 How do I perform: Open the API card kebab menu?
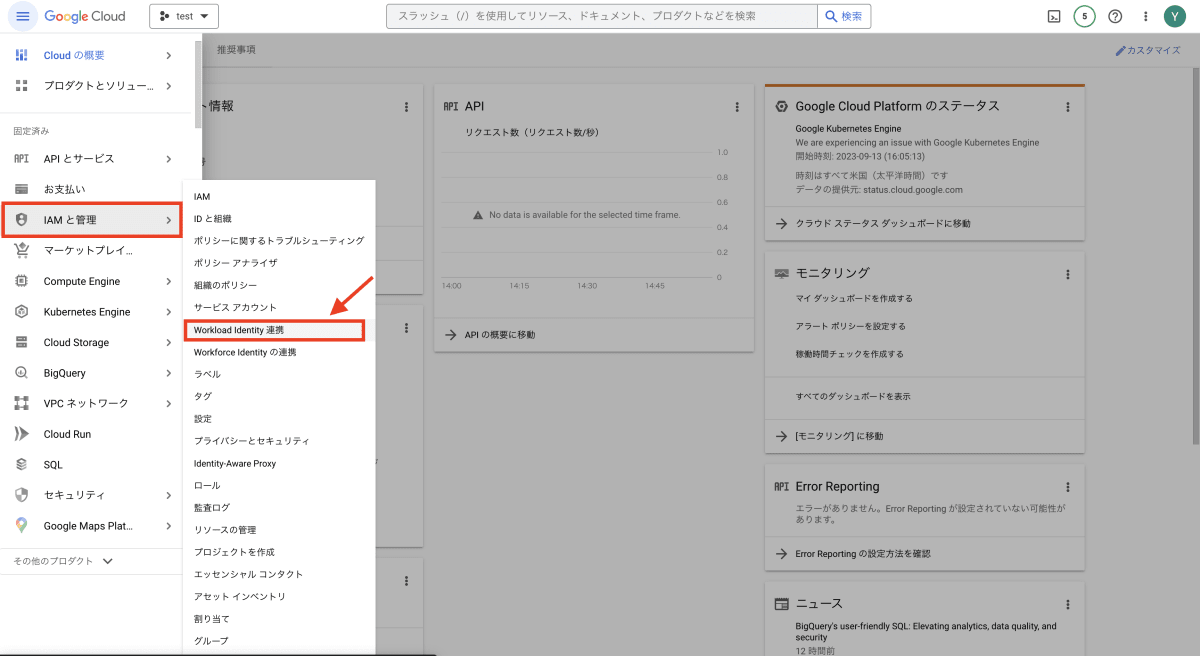(x=737, y=106)
